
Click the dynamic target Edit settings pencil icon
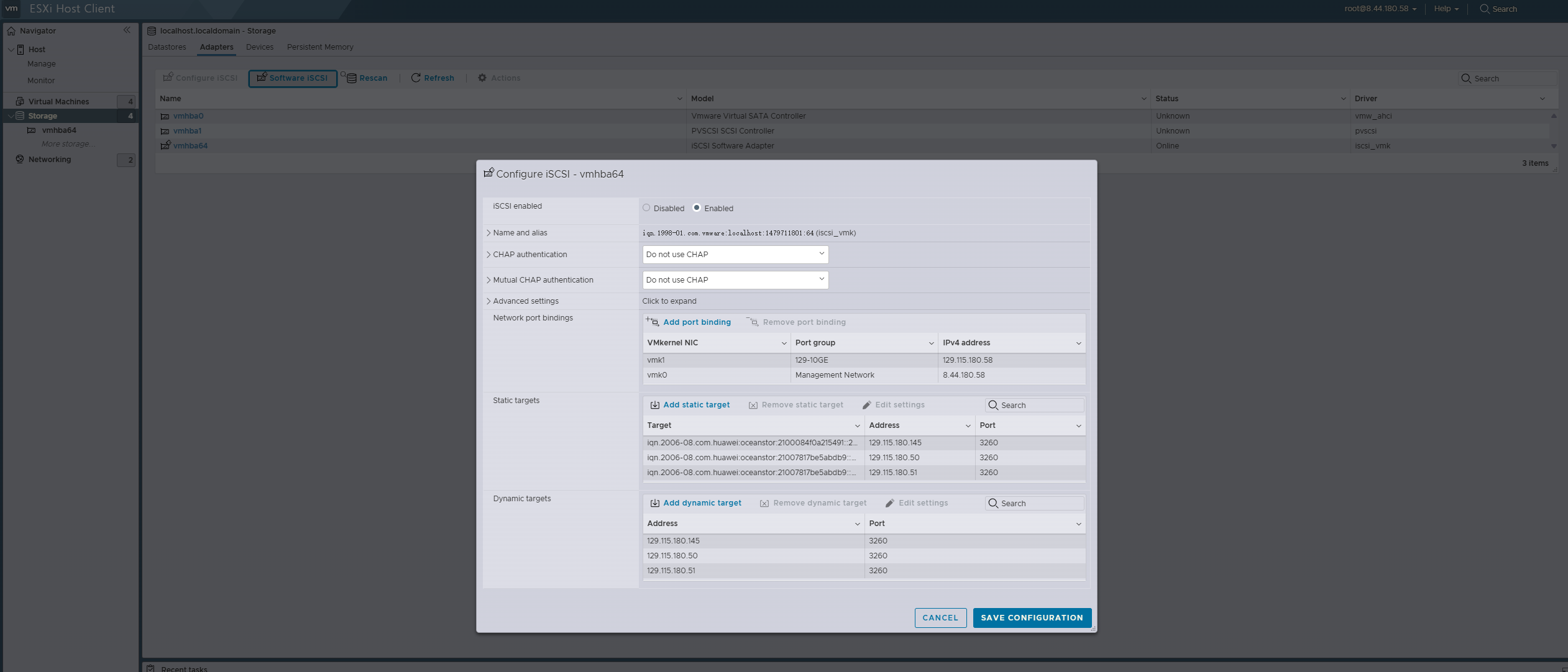coord(890,503)
